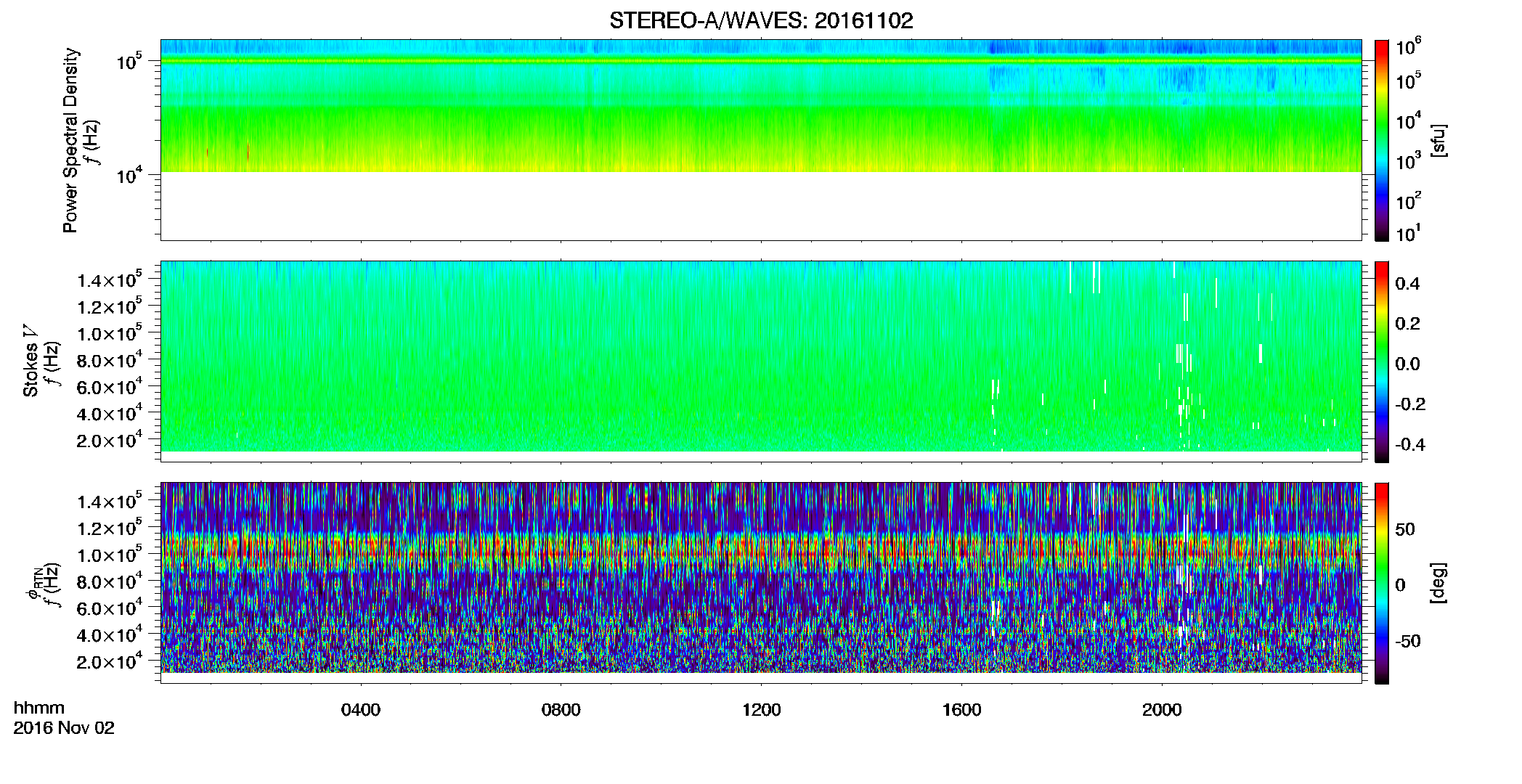Click Stokes V panel's 1.4×10^5 frequency tick
This screenshot has height=784, width=1522.
click(x=110, y=279)
